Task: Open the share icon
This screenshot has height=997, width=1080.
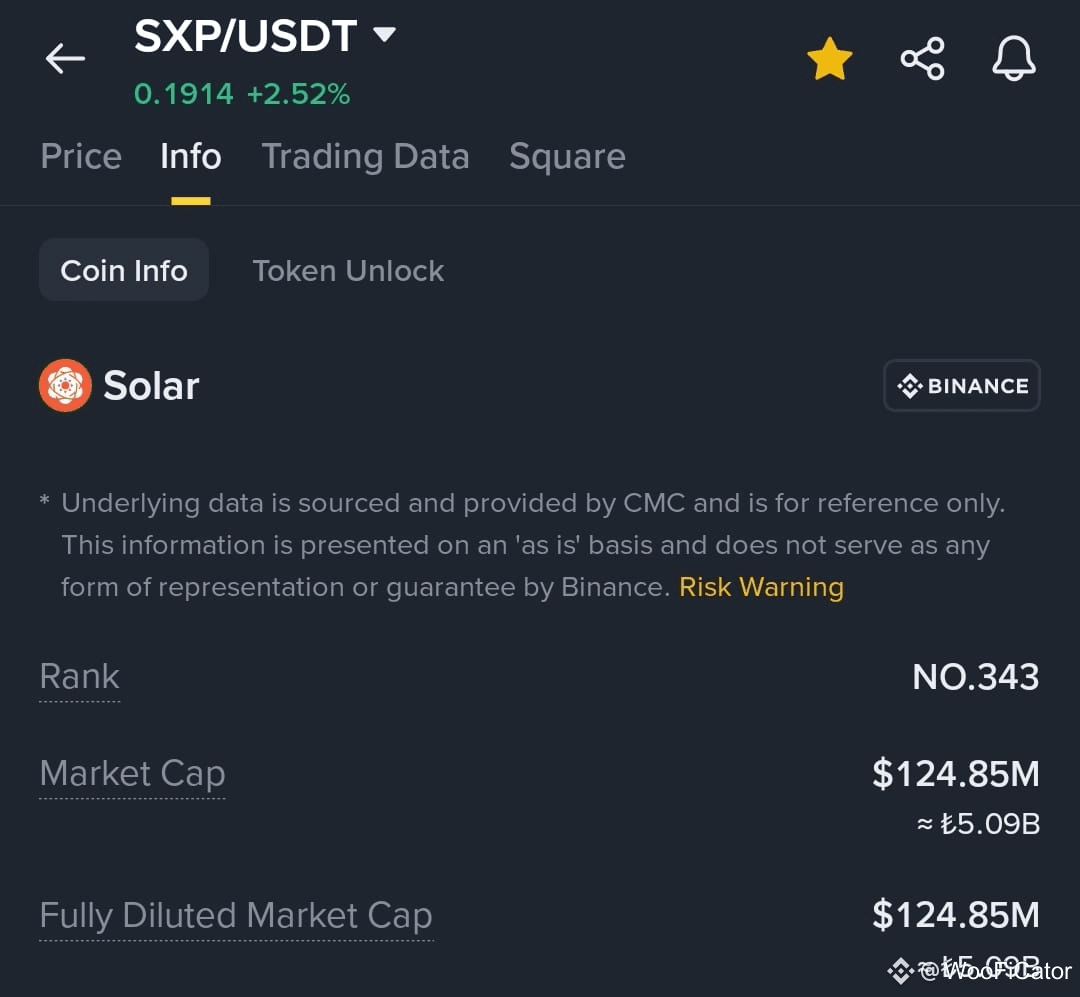Action: [922, 59]
